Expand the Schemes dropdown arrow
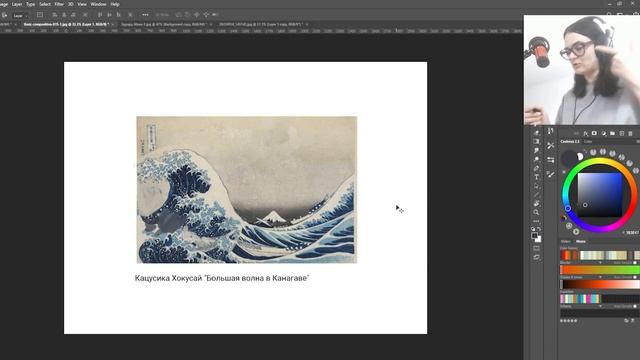The height and width of the screenshot is (360, 640). click(x=600, y=306)
